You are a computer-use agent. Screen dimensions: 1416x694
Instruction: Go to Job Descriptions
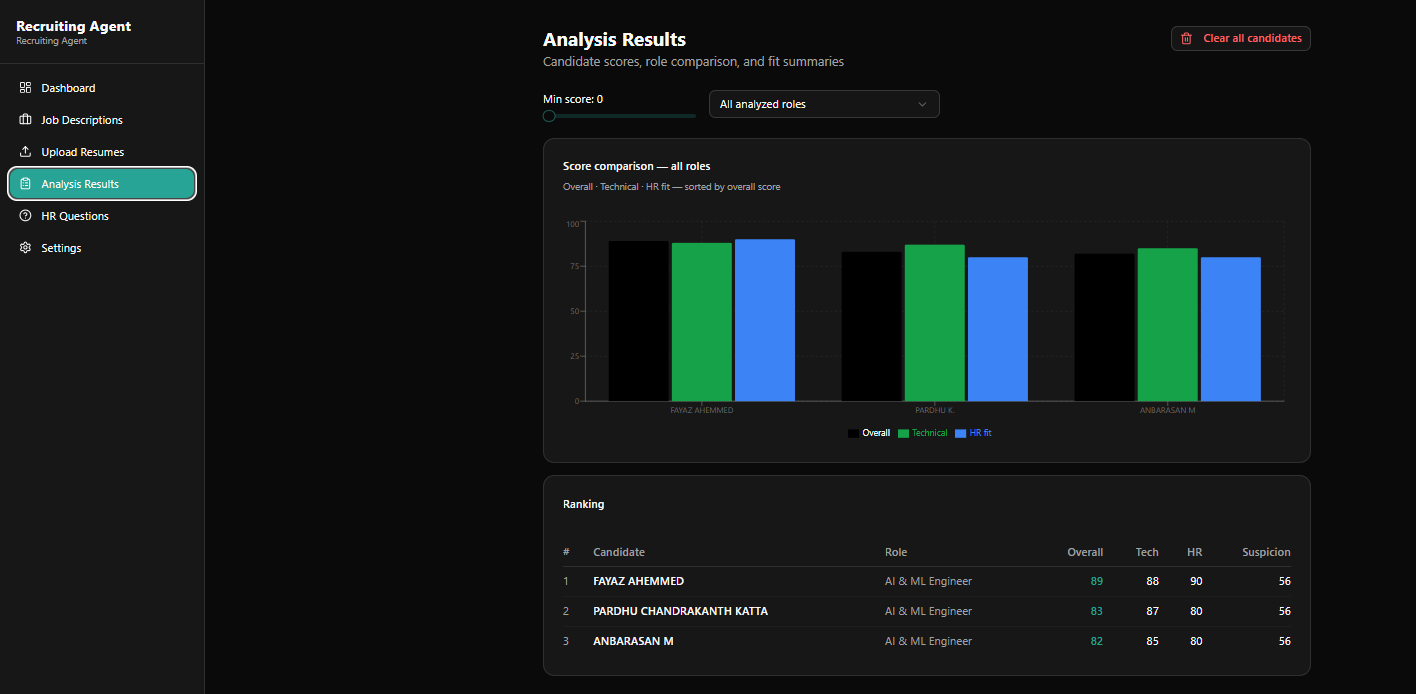tap(102, 120)
